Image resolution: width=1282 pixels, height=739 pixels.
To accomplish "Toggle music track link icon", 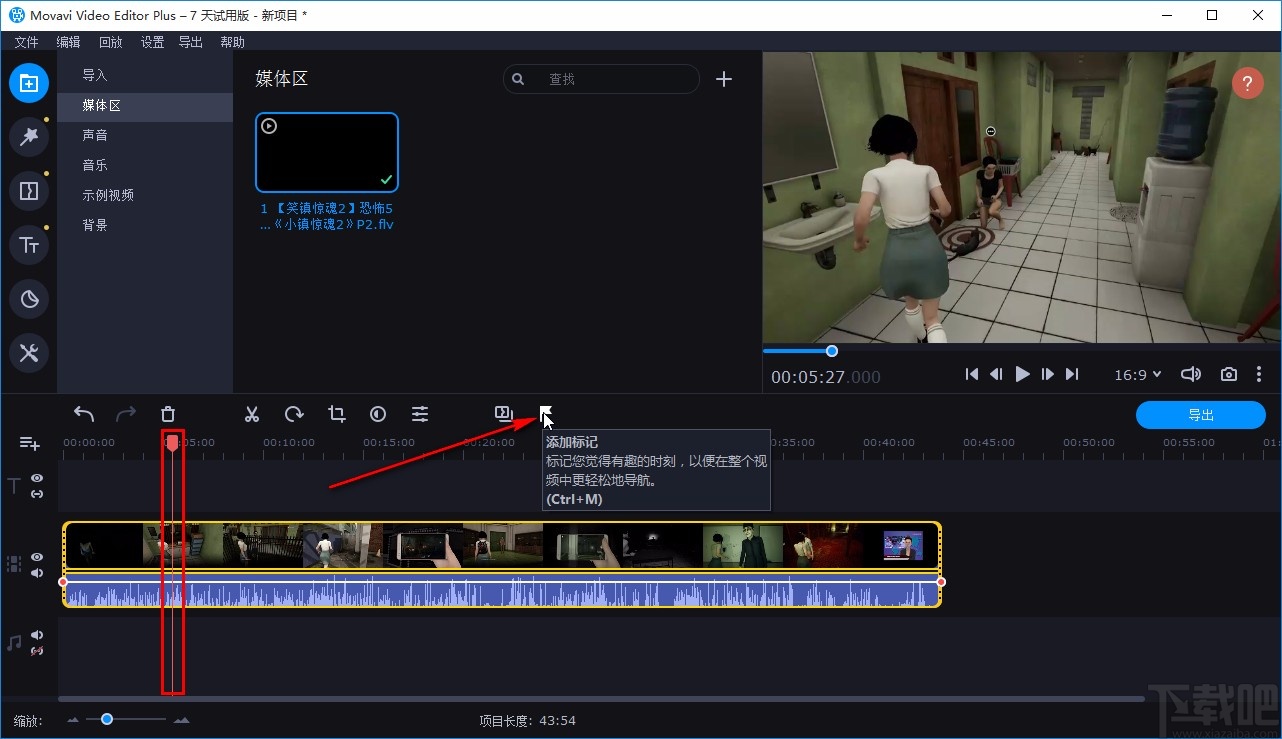I will 37,651.
